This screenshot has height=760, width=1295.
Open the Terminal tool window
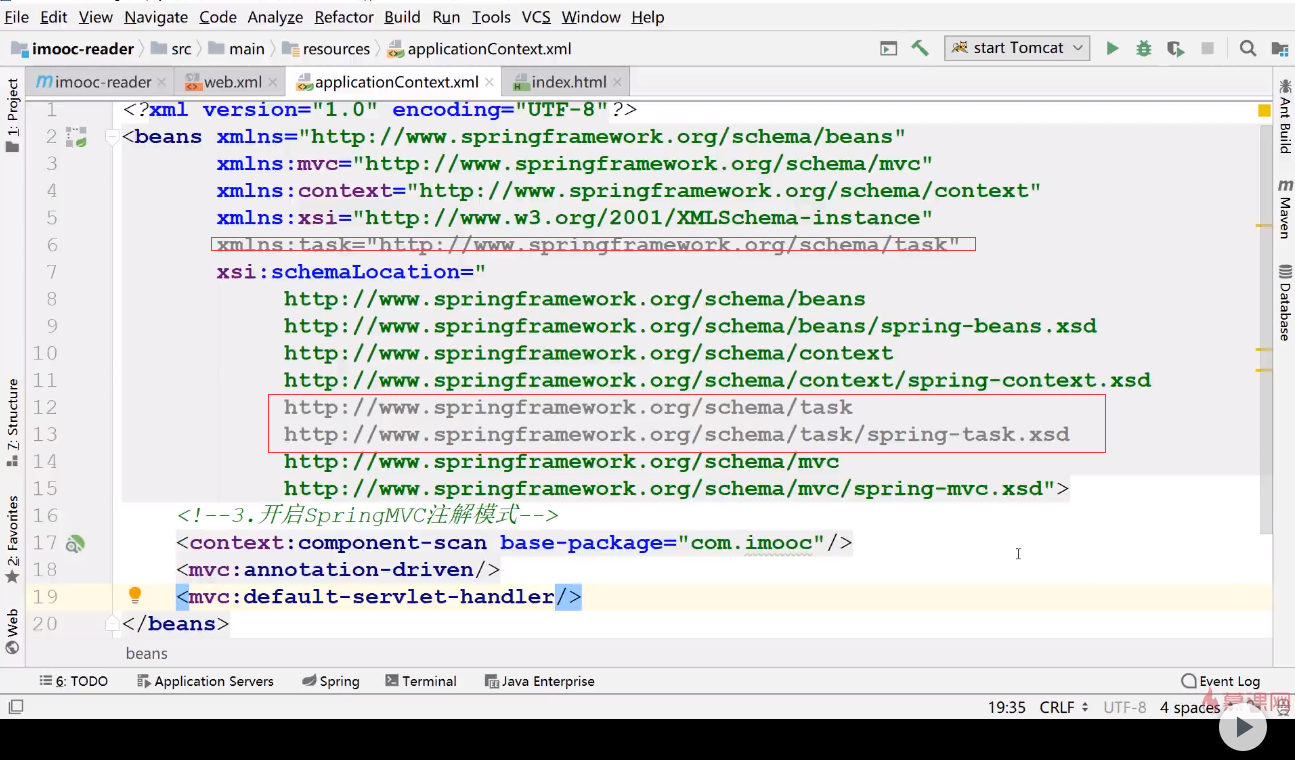pos(421,681)
